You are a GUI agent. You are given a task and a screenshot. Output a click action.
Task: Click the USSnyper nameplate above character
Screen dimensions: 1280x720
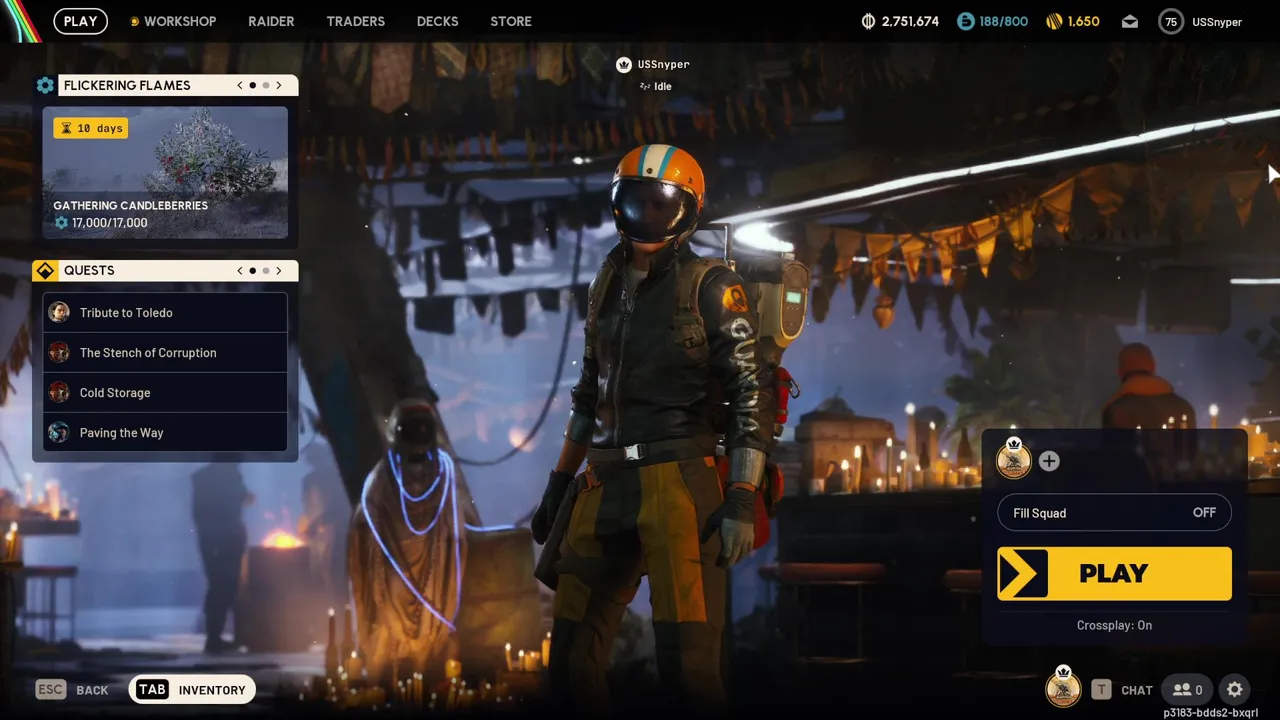[664, 64]
